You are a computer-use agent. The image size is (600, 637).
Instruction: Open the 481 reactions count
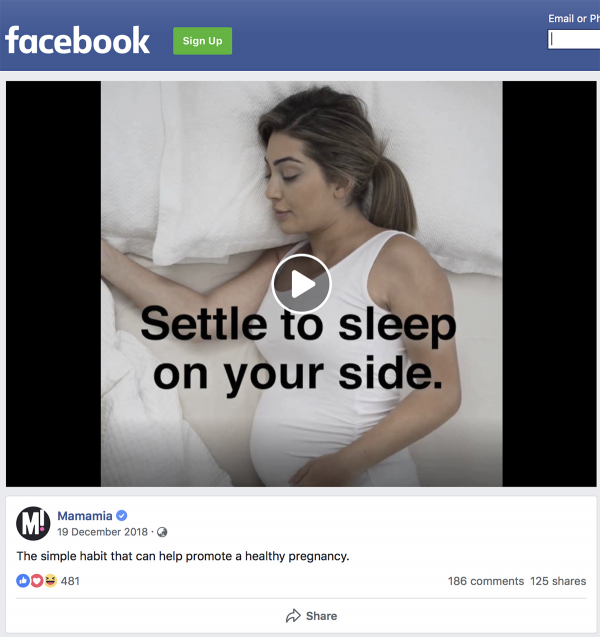[70, 581]
